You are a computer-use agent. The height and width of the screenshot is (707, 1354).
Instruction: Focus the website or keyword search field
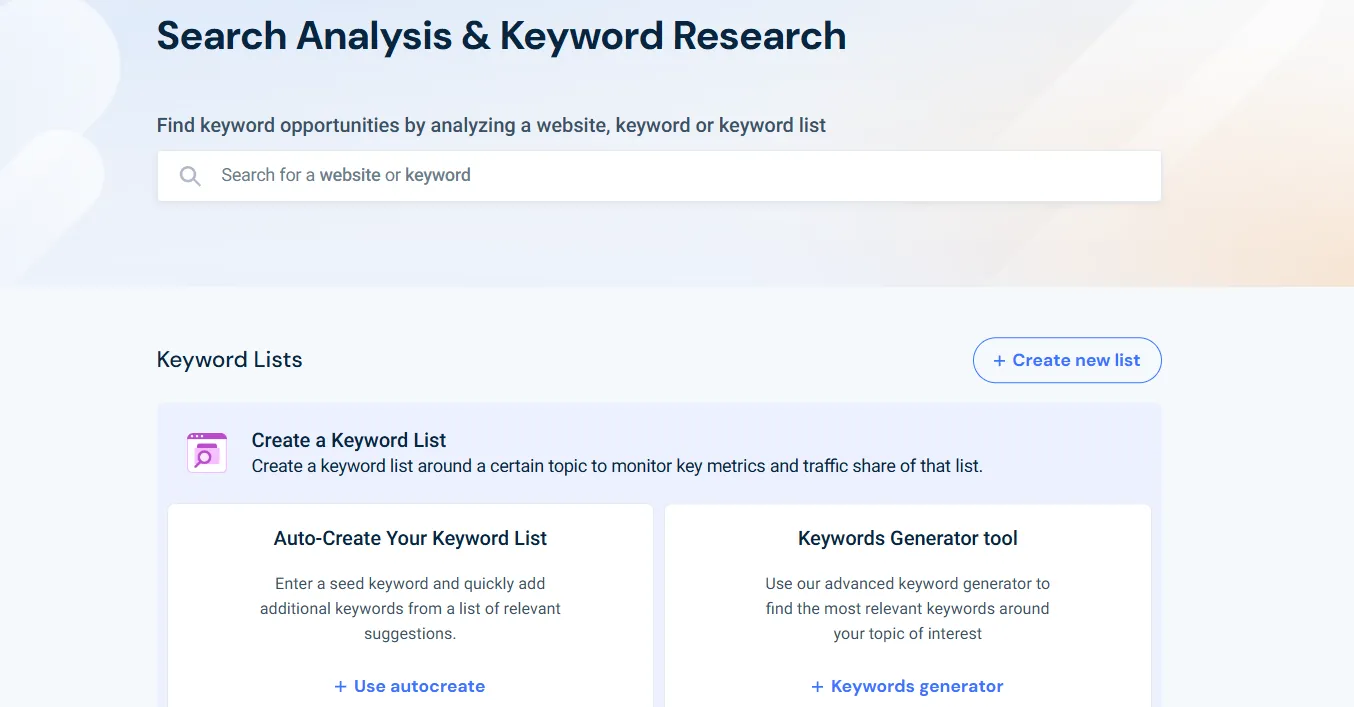click(x=680, y=176)
